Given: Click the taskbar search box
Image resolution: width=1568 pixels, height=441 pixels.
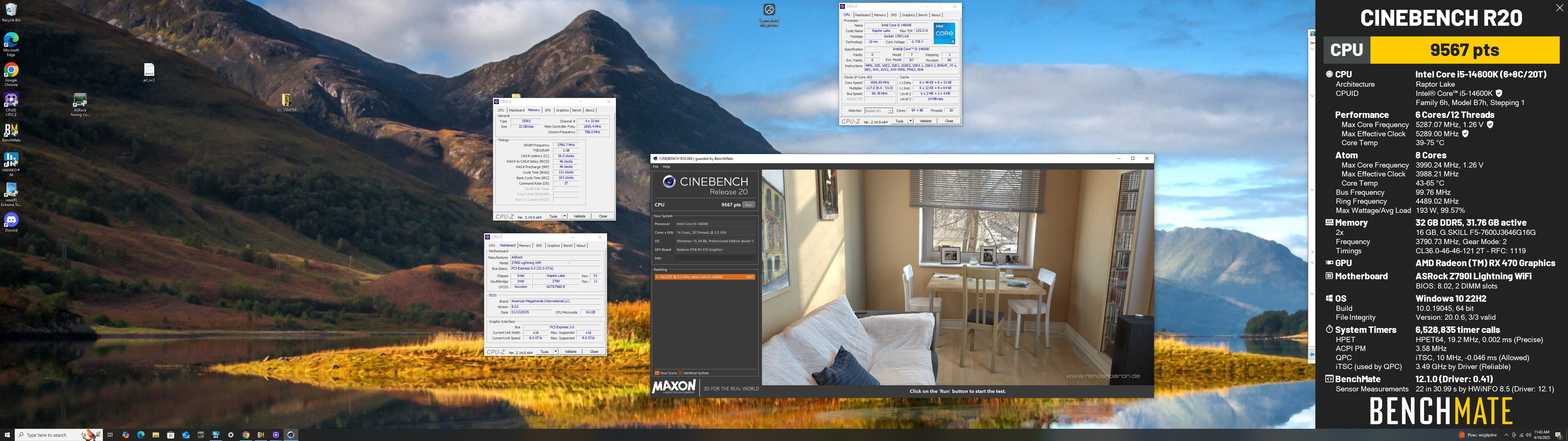Looking at the screenshot, I should tap(58, 435).
